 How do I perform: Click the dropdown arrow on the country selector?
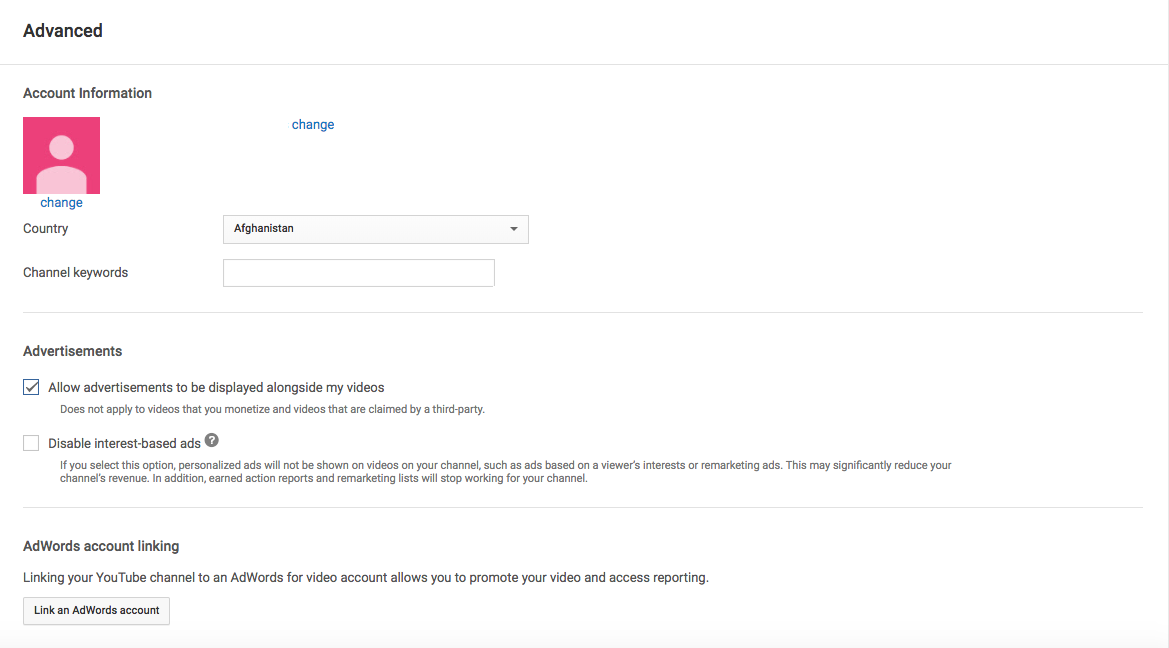(x=513, y=229)
